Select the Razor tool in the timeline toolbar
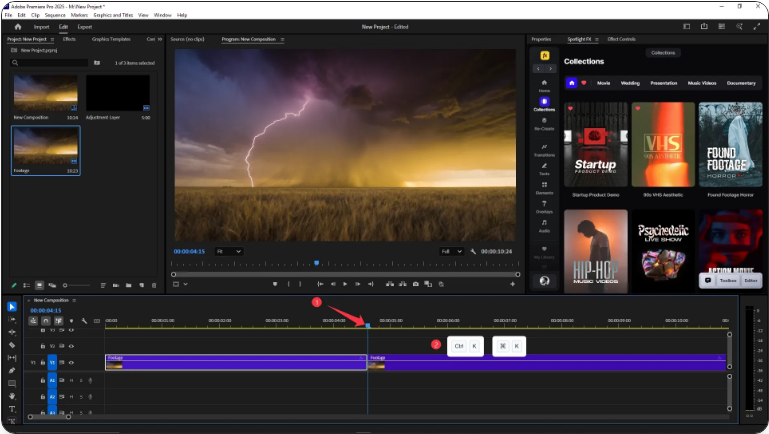 [12, 345]
